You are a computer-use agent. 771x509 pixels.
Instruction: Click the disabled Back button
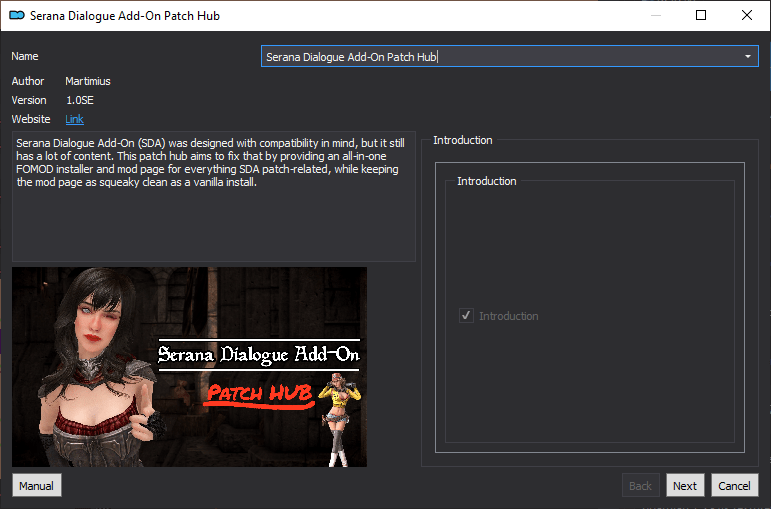640,486
